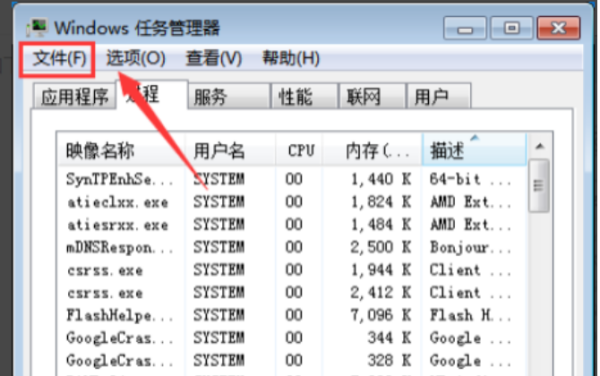Screen dimensions: 600x376
Task: Select the SynTPEnhSe... process name
Action: click(x=119, y=179)
